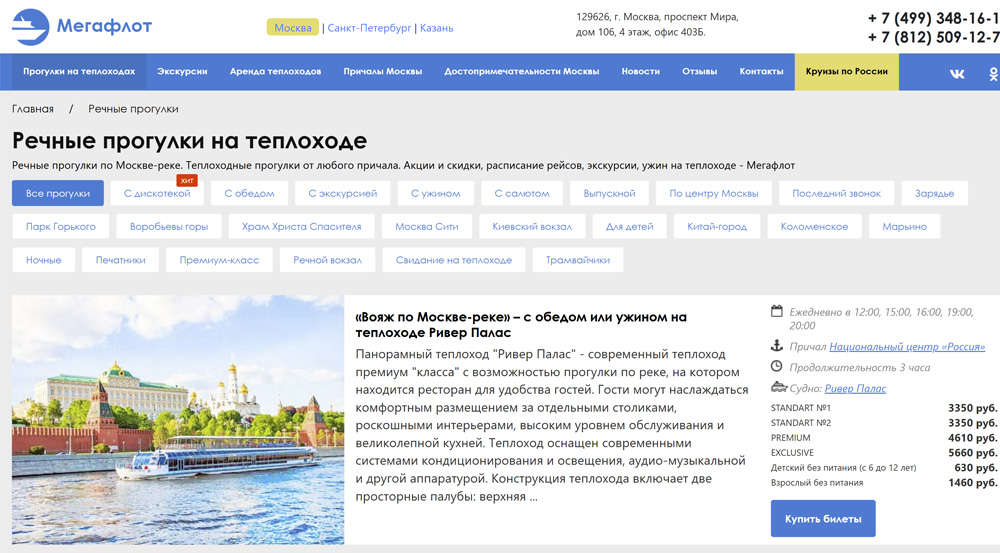Screen dimensions: 1000x553
Task: Choose the Коломенское tag
Action: (x=814, y=226)
